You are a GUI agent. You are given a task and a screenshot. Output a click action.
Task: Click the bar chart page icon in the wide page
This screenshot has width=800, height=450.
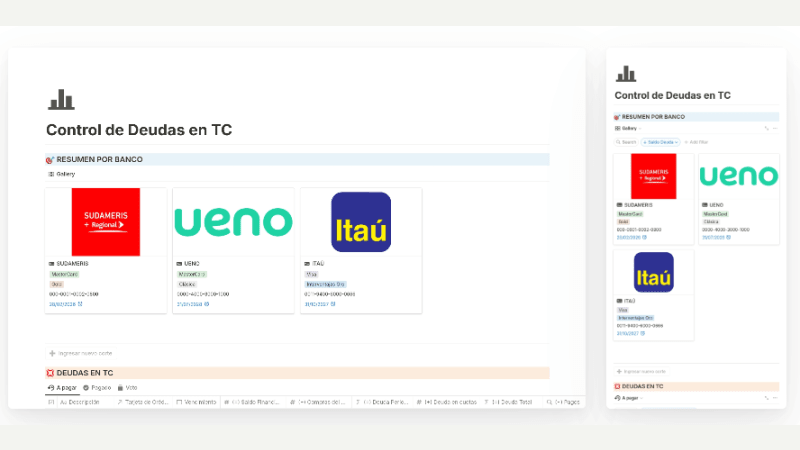(61, 100)
